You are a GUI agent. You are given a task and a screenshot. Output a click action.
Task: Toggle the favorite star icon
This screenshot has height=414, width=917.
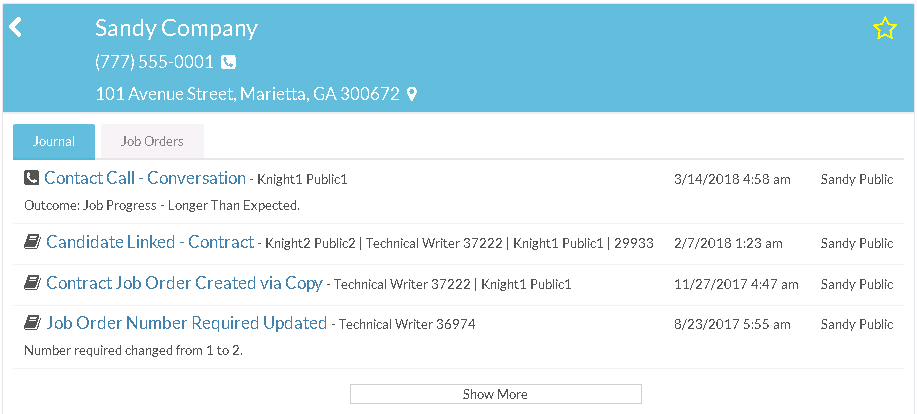[x=884, y=29]
